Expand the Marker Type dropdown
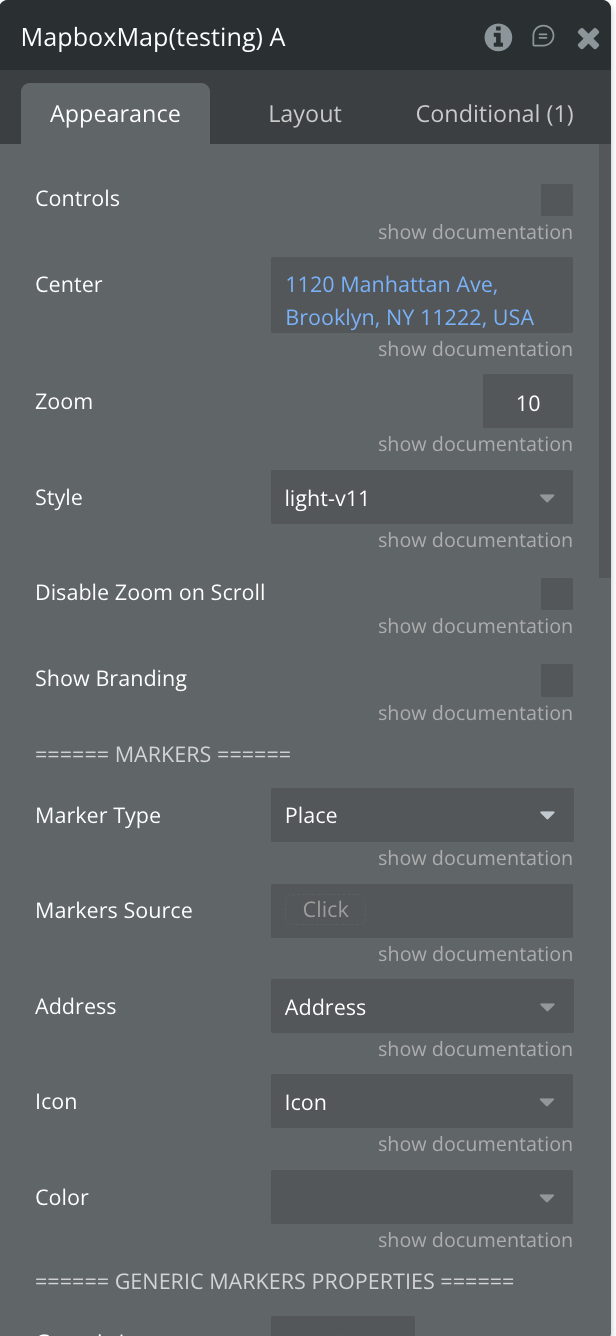616x1336 pixels. 421,816
